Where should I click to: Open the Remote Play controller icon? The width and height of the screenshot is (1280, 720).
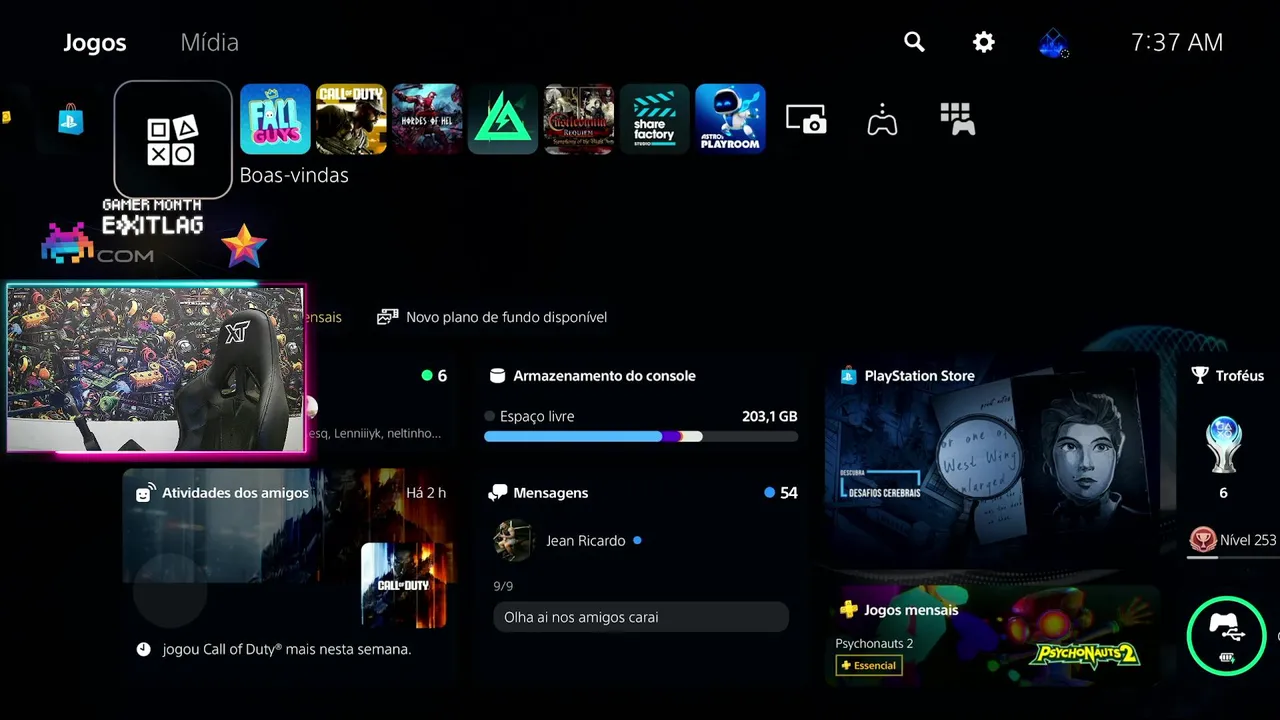[x=882, y=119]
